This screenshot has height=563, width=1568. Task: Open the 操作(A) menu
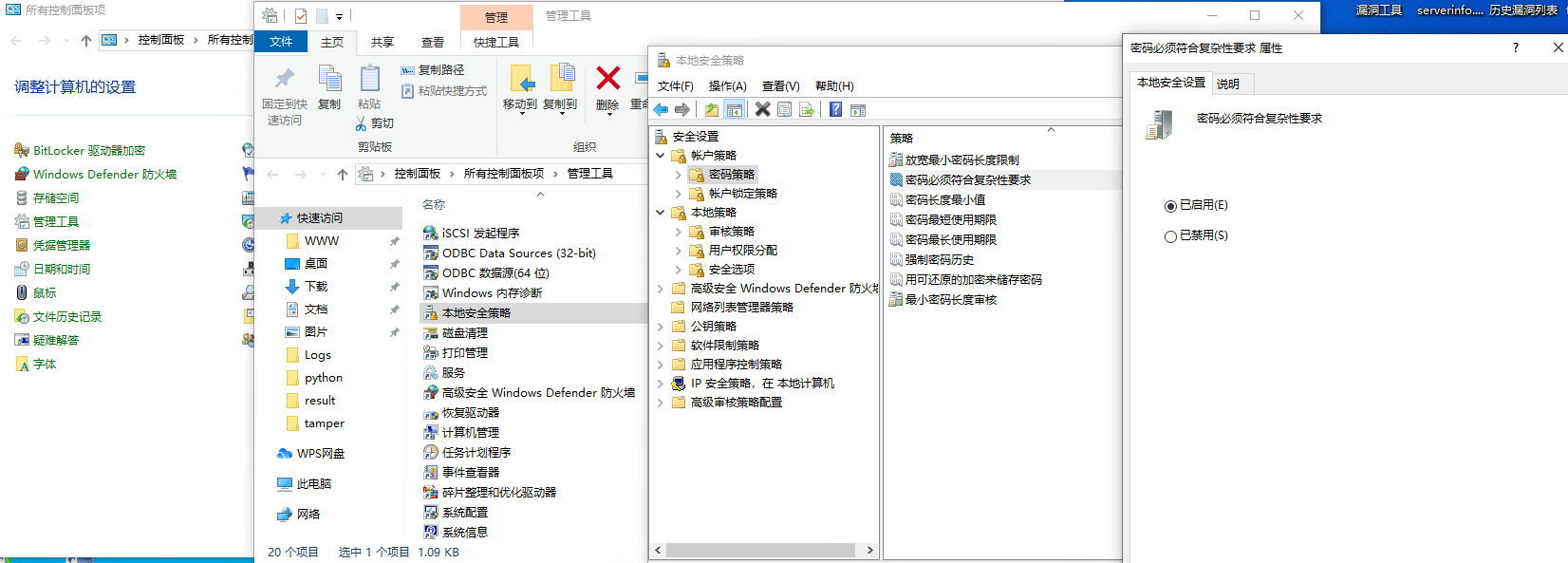pos(728,85)
